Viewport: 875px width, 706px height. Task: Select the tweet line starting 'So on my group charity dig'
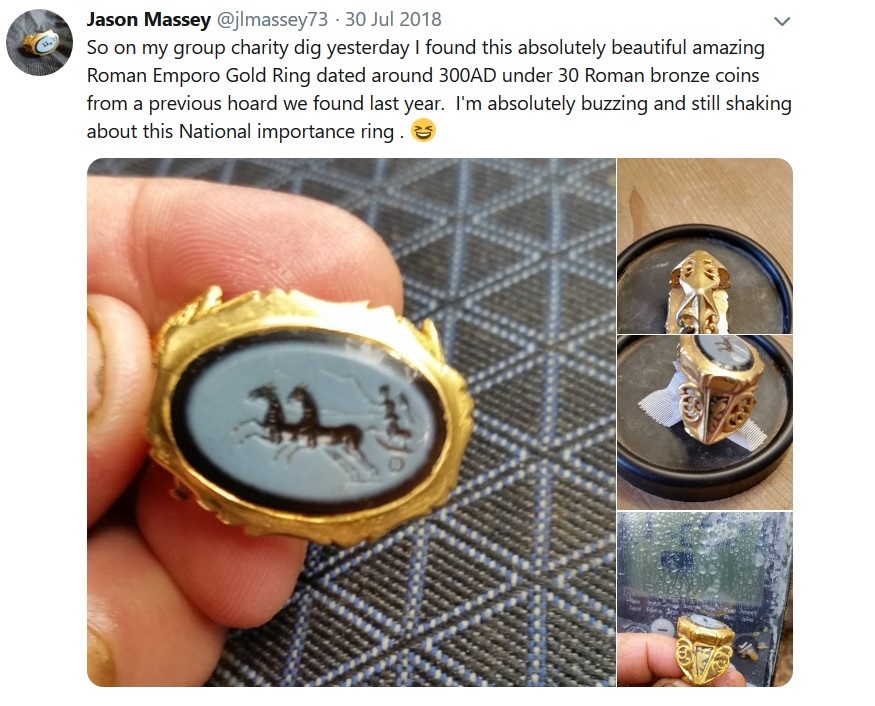pos(425,47)
